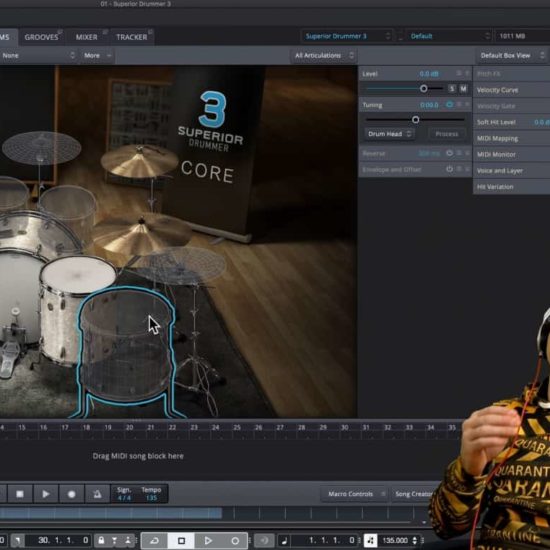
Task: Toggle Envelope and Offset power button
Action: tap(449, 169)
